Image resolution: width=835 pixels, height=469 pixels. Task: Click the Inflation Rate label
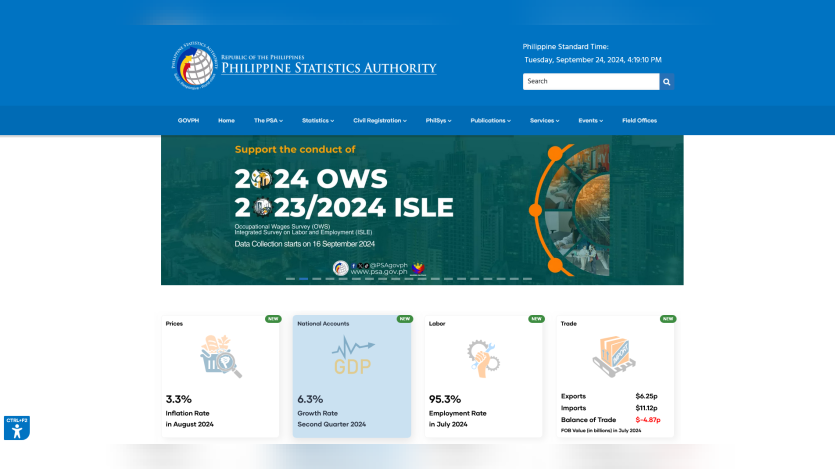187,413
